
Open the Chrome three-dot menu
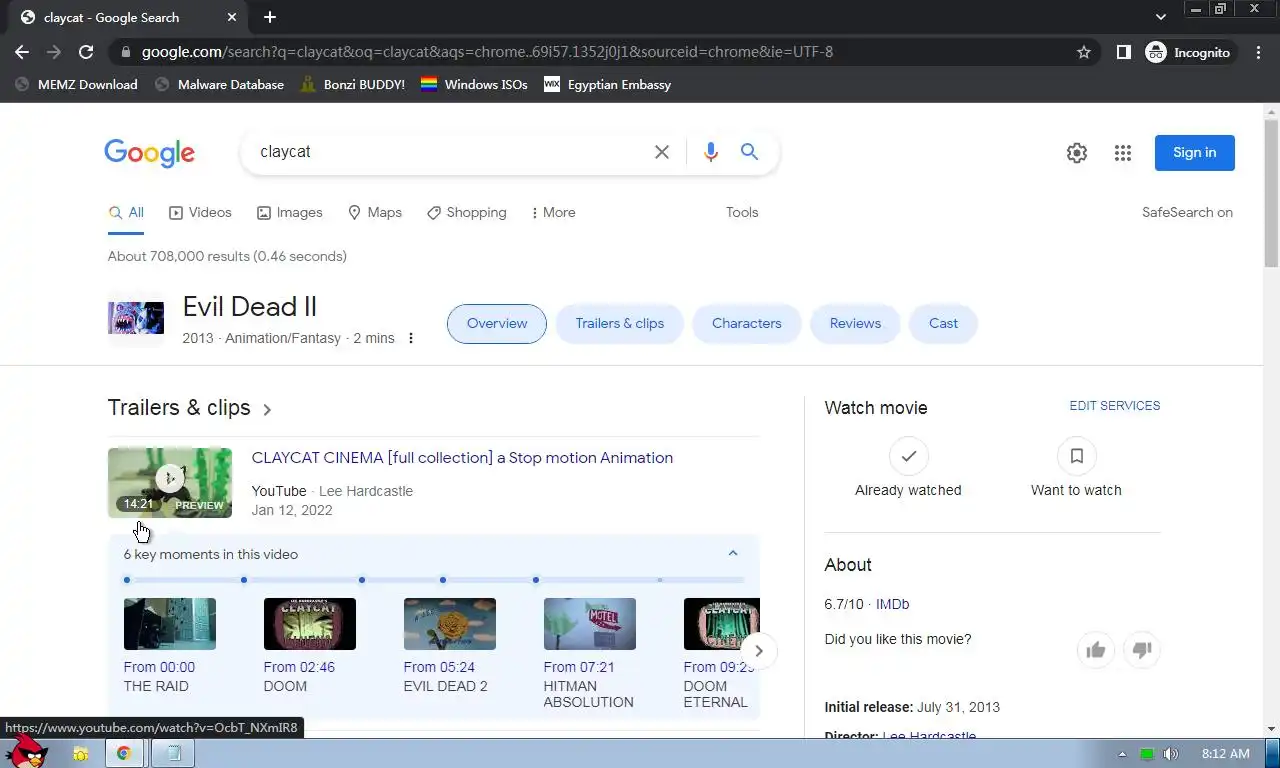[1259, 52]
